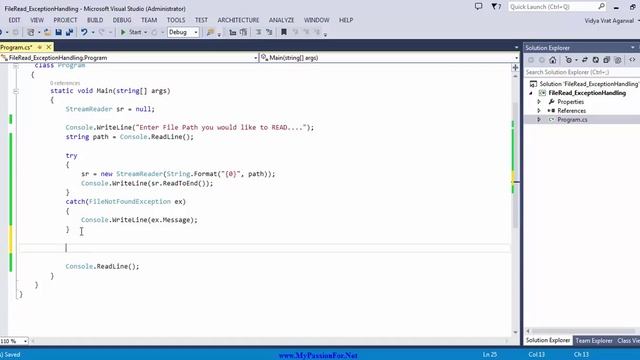Collapse the Main method outlining region
The image size is (640, 360).
(x=16, y=91)
